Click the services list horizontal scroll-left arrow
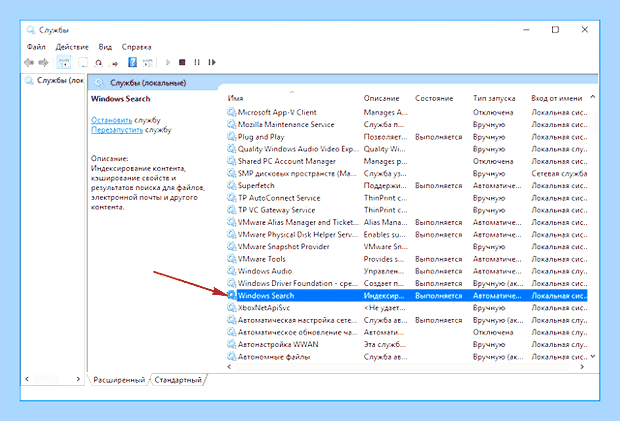 [x=229, y=366]
